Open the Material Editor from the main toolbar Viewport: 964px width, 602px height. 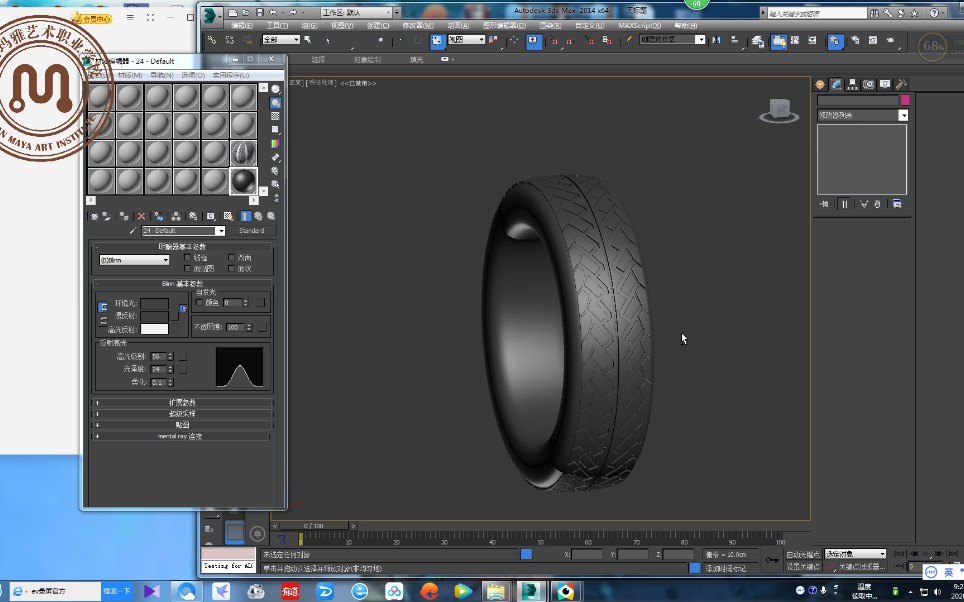(836, 42)
